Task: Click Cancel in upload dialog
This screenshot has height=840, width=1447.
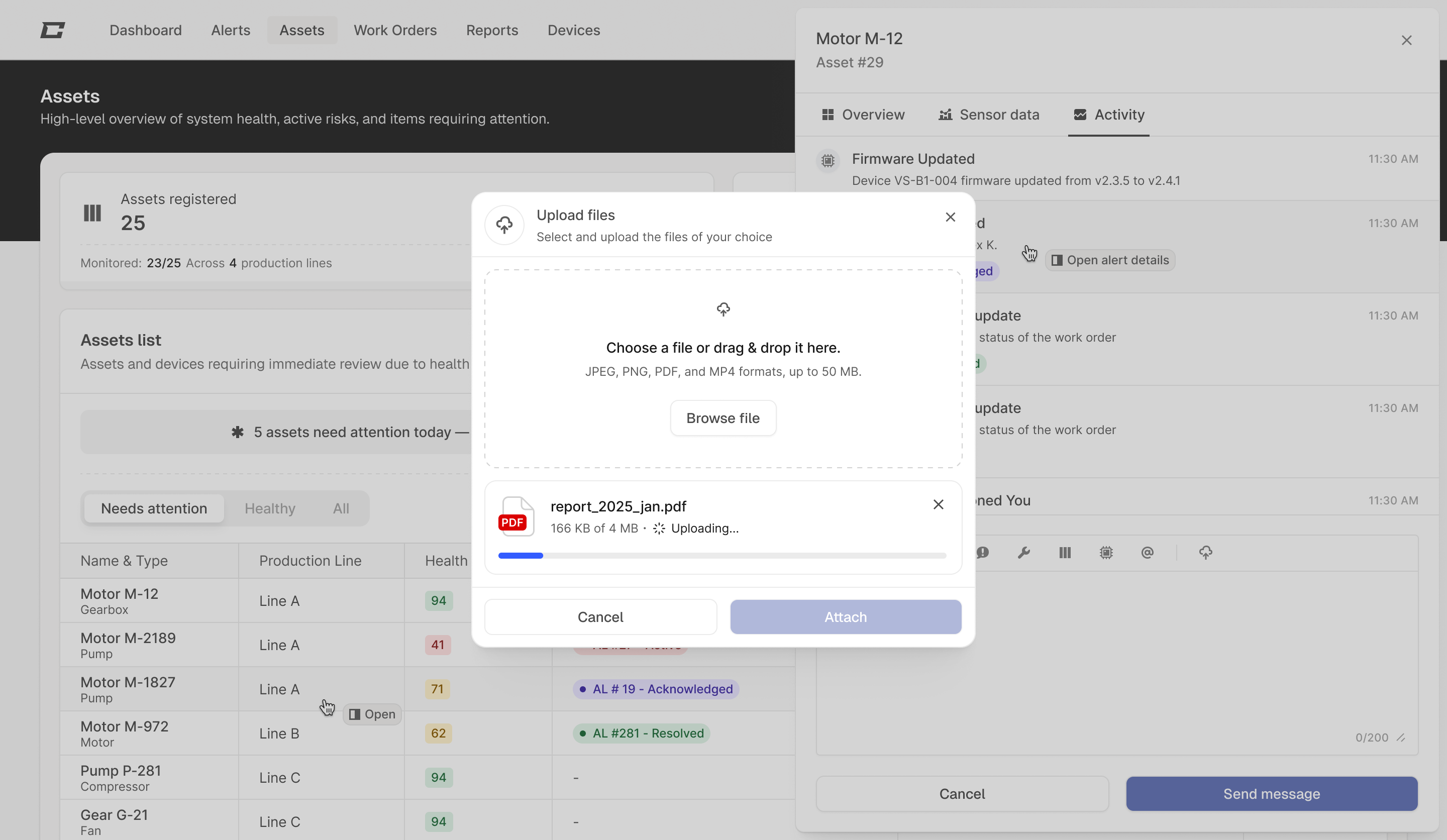Action: click(x=600, y=616)
